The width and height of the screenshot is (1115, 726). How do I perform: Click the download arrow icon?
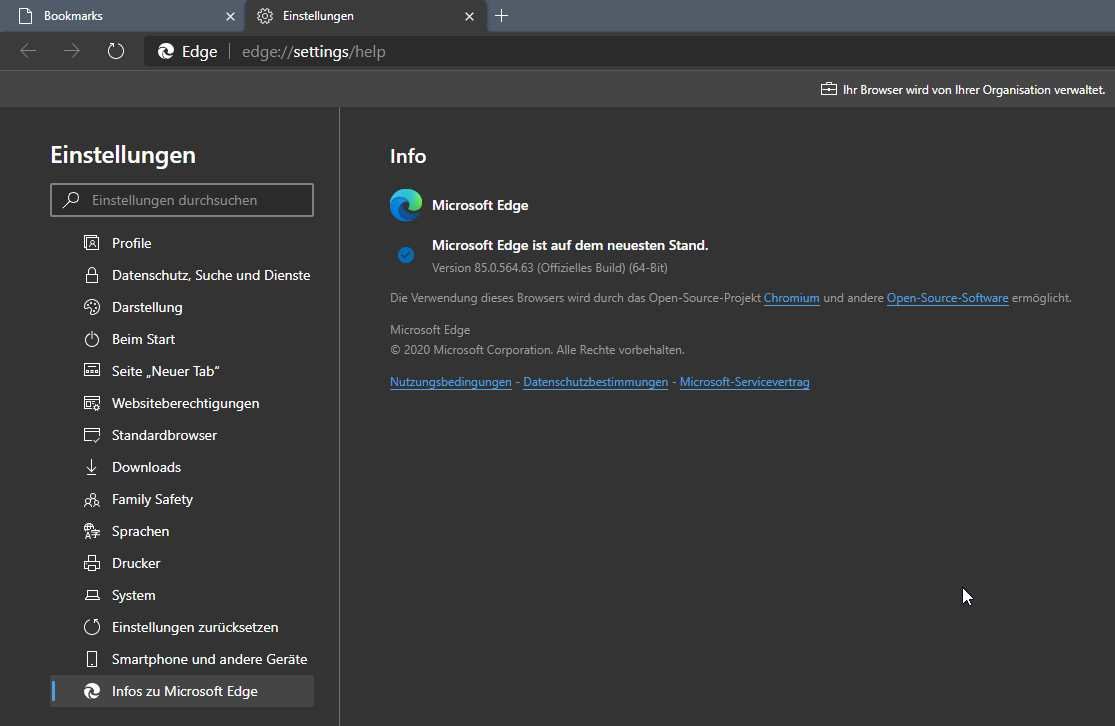(92, 467)
